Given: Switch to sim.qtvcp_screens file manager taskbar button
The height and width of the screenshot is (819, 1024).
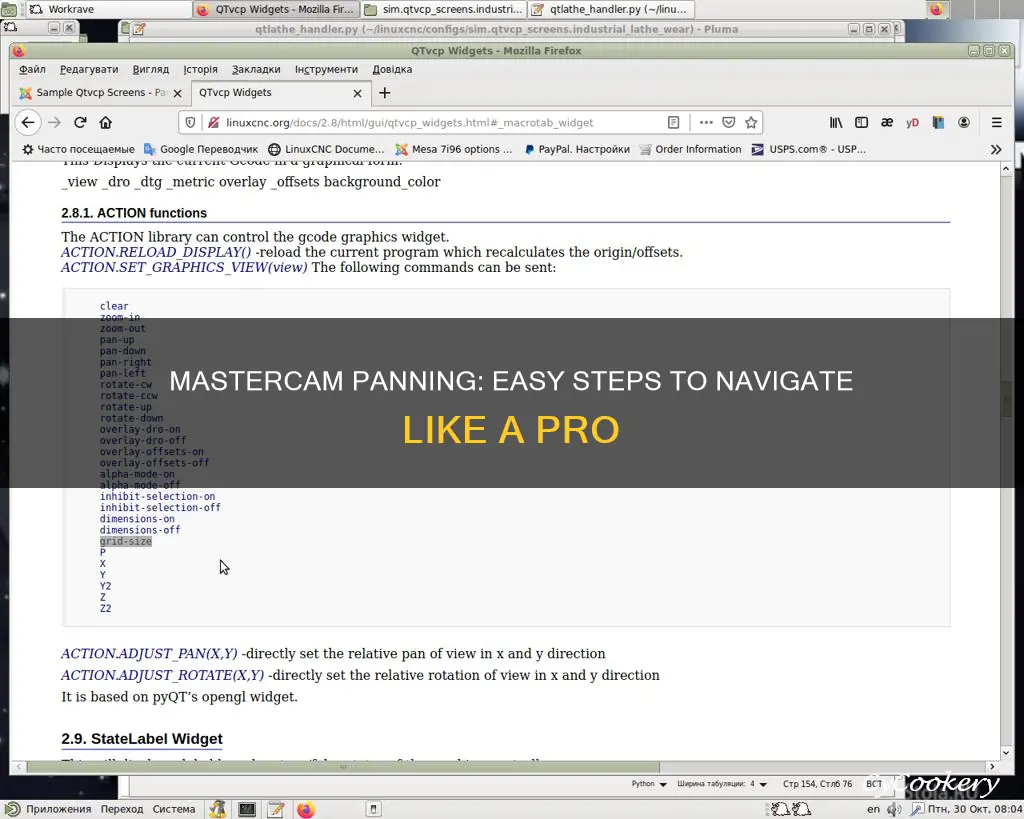Looking at the screenshot, I should point(442,9).
